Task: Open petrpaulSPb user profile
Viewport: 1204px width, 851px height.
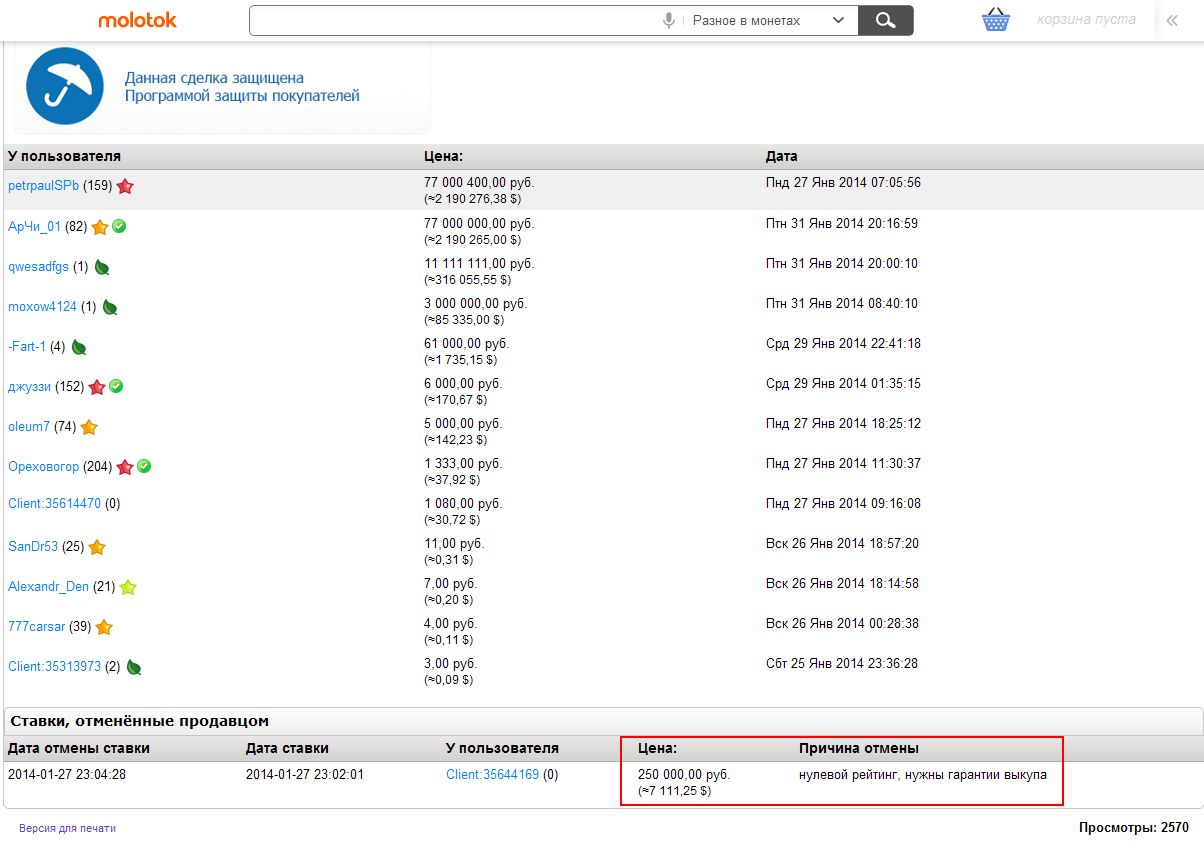Action: (x=43, y=186)
